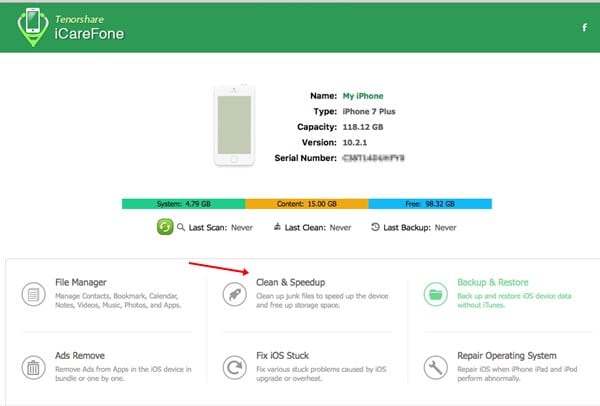This screenshot has width=600, height=406.
Task: Click the Clean up junk files description text
Action: pyautogui.click(x=322, y=300)
